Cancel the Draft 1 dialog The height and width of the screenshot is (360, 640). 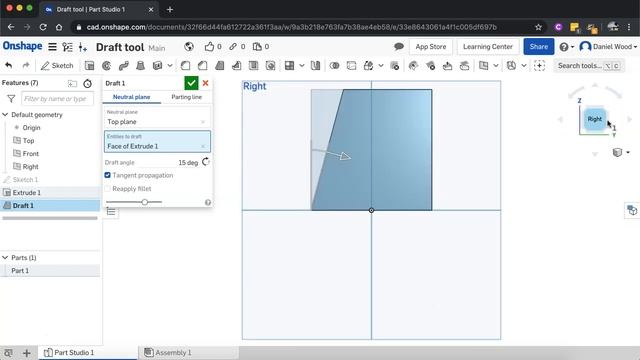[x=205, y=83]
